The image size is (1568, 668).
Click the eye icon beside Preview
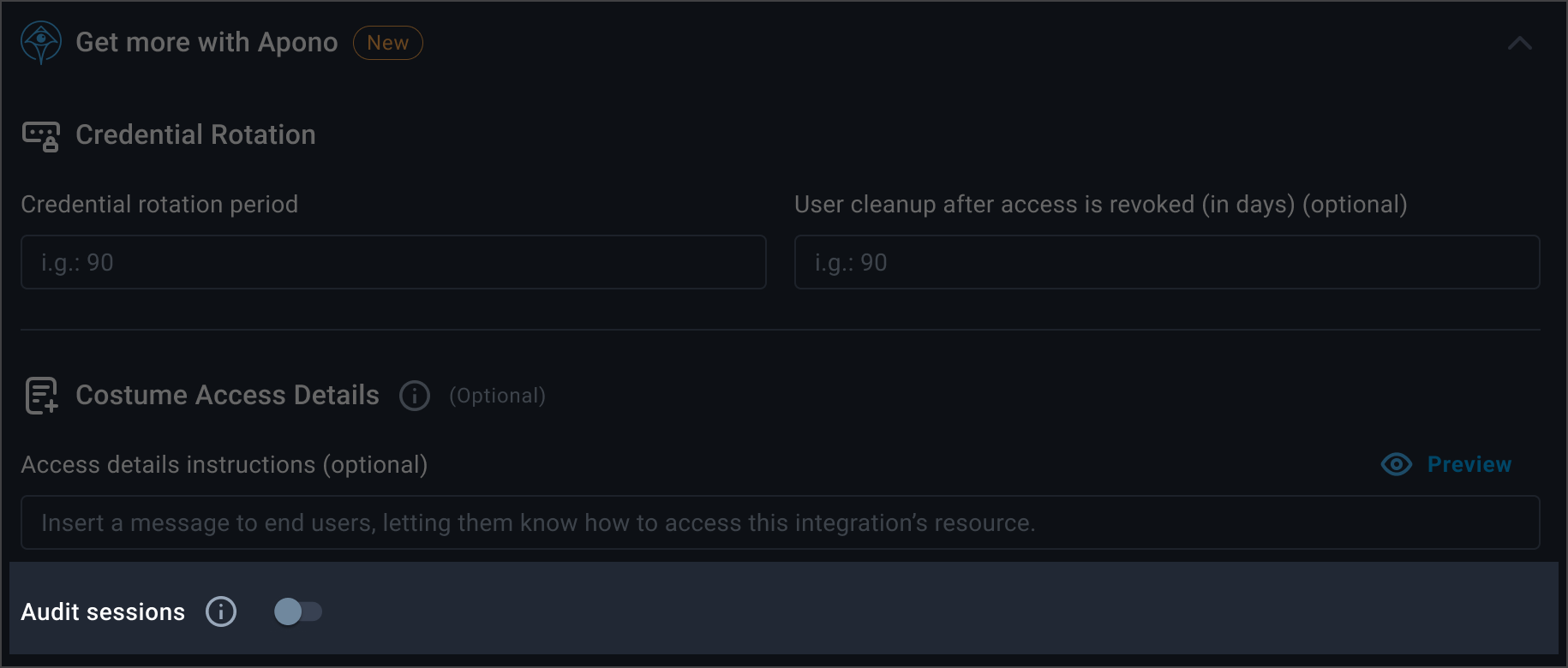point(1397,464)
